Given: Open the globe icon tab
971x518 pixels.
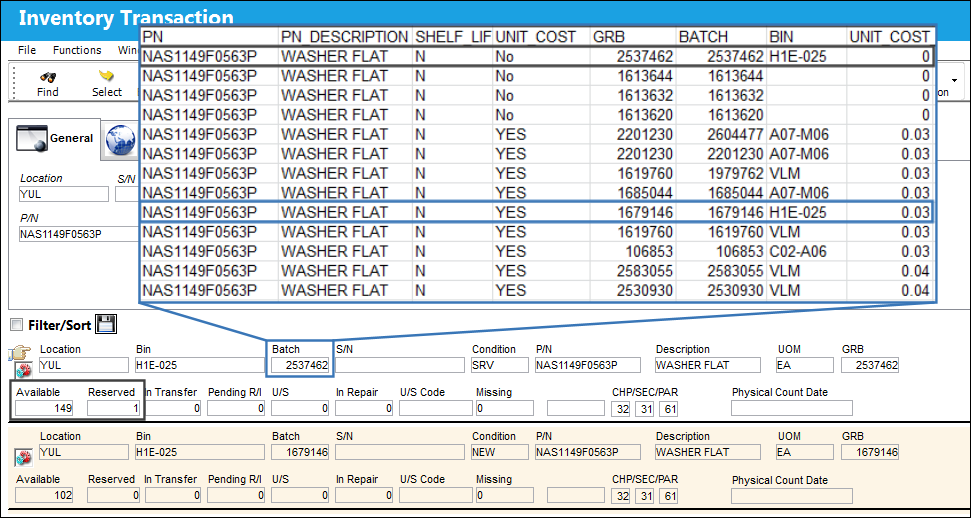Looking at the screenshot, I should point(120,139).
